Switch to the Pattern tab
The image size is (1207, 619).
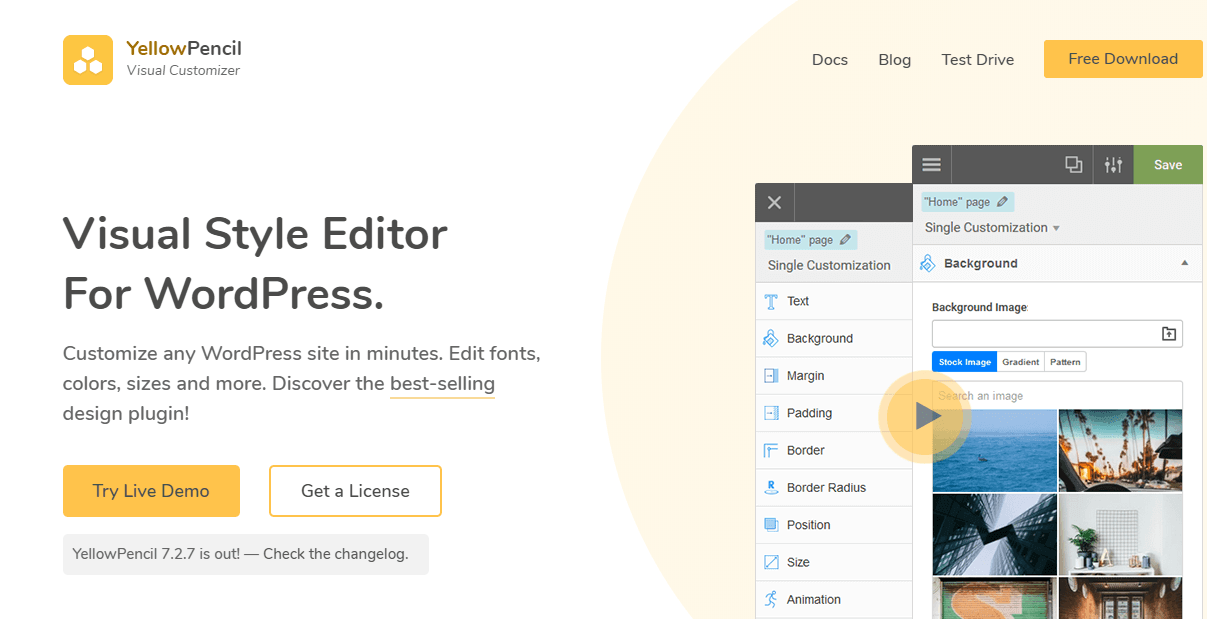click(x=1065, y=362)
